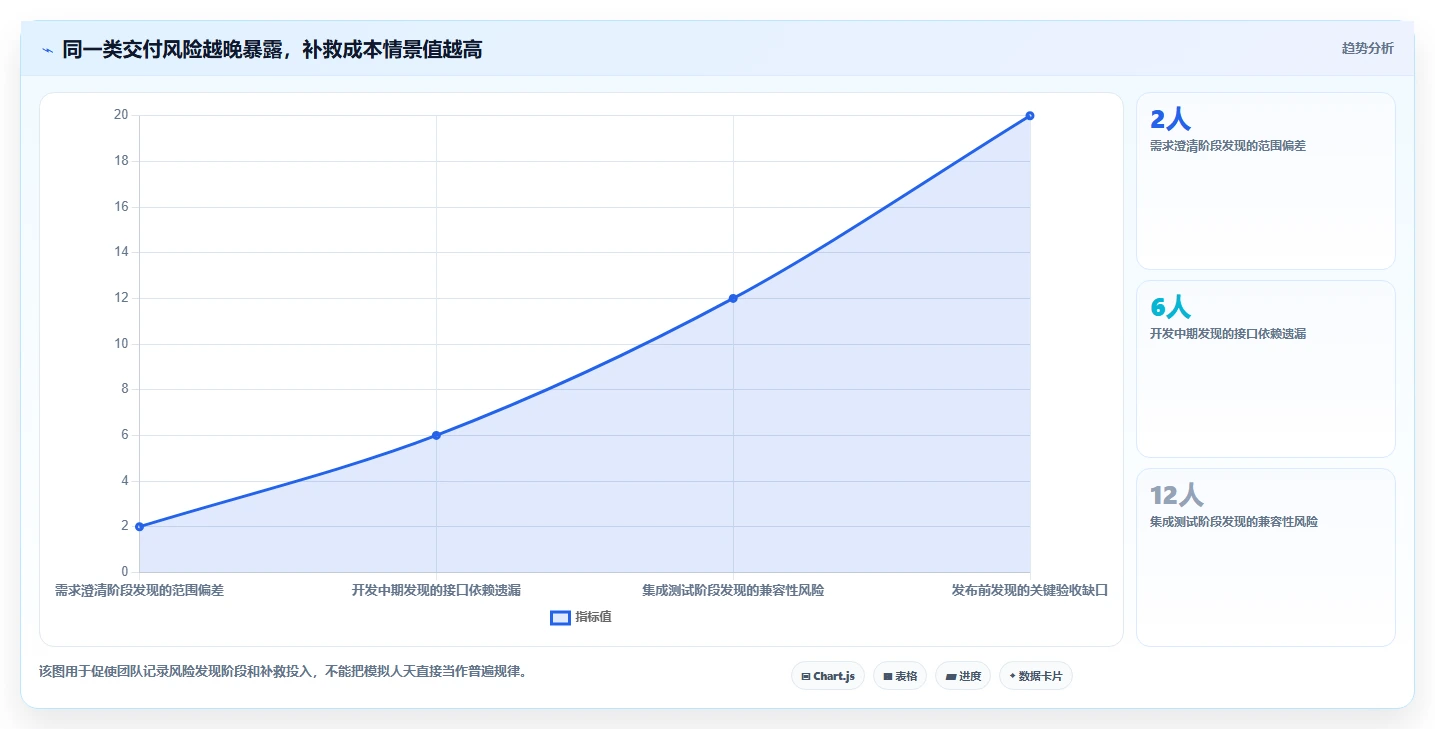
Task: Select the Chart.js tag chip
Action: point(827,676)
